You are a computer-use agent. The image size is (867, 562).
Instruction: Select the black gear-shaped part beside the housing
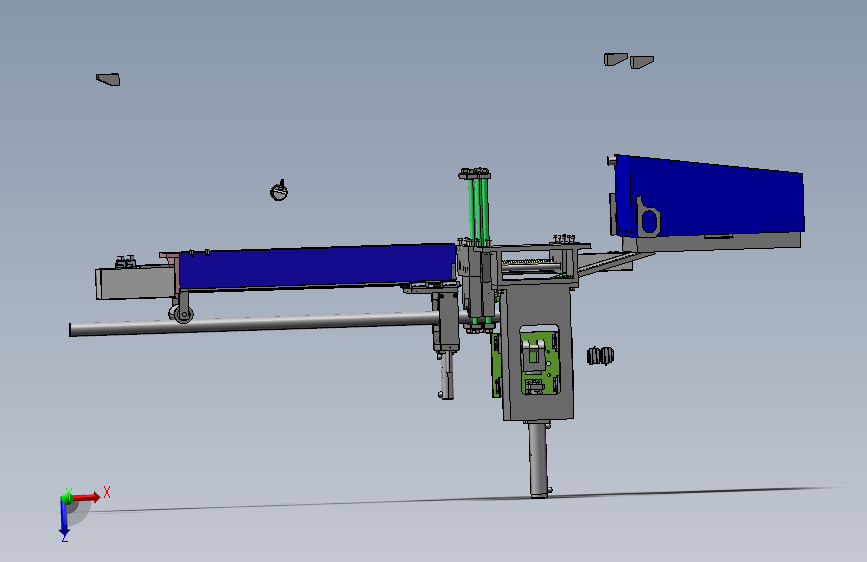[600, 356]
